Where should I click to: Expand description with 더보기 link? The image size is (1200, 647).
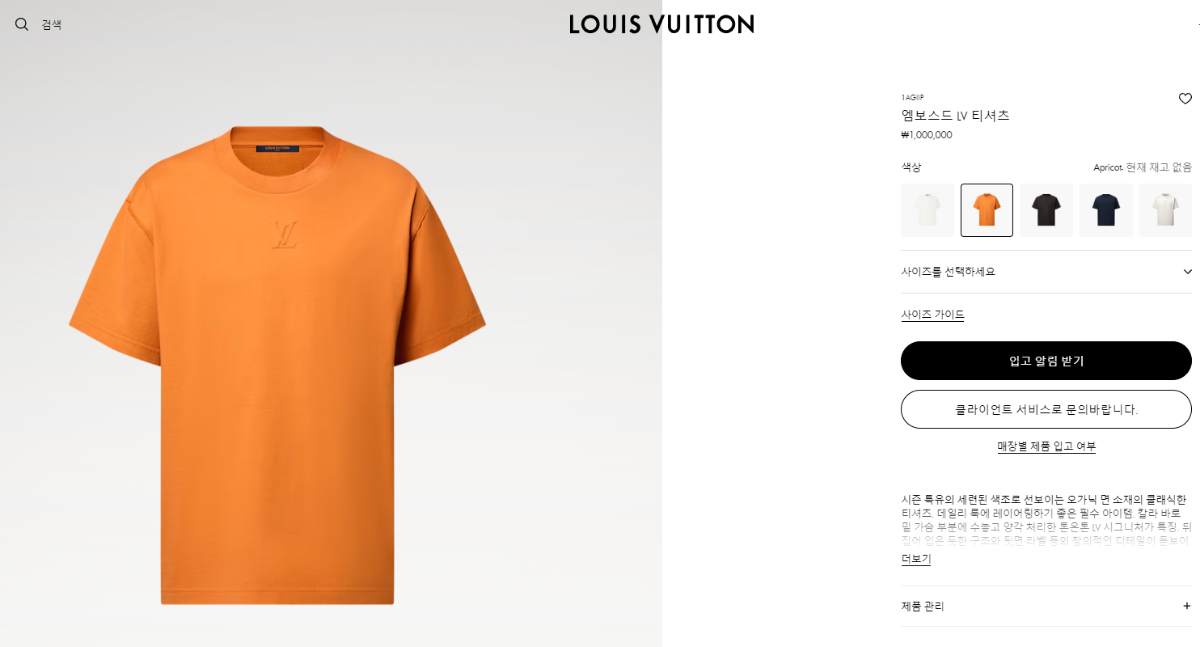[916, 559]
